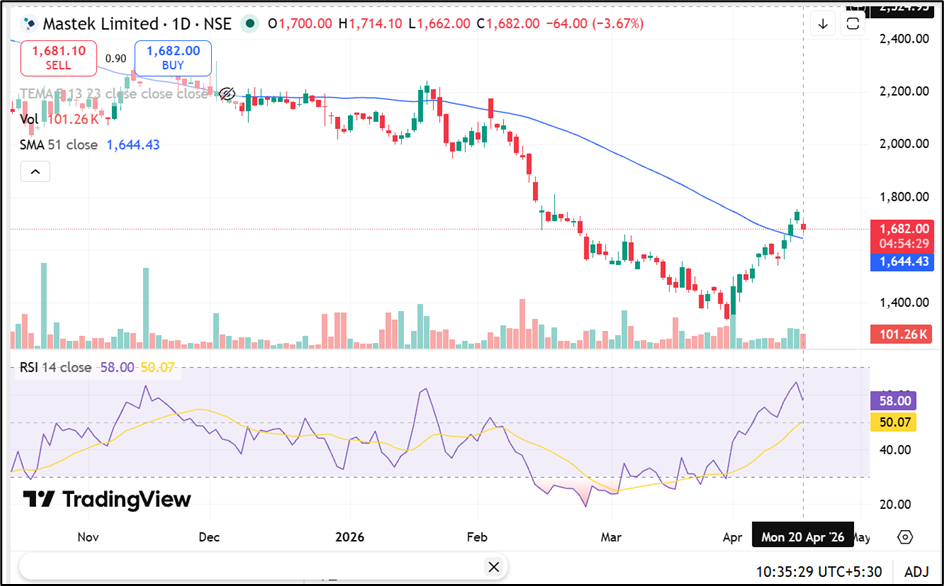Click the Mastek Limited logo icon
Viewport: 944px width, 586px height.
[29, 23]
